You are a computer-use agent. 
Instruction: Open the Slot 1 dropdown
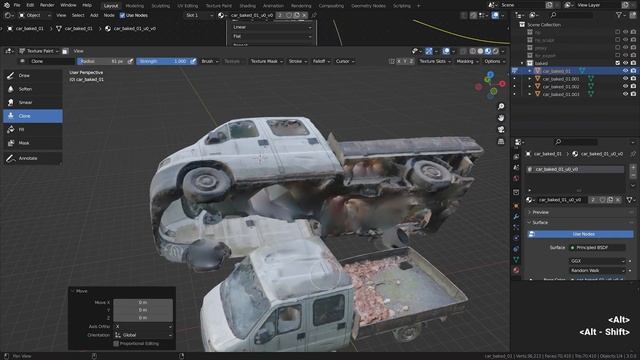click(199, 16)
